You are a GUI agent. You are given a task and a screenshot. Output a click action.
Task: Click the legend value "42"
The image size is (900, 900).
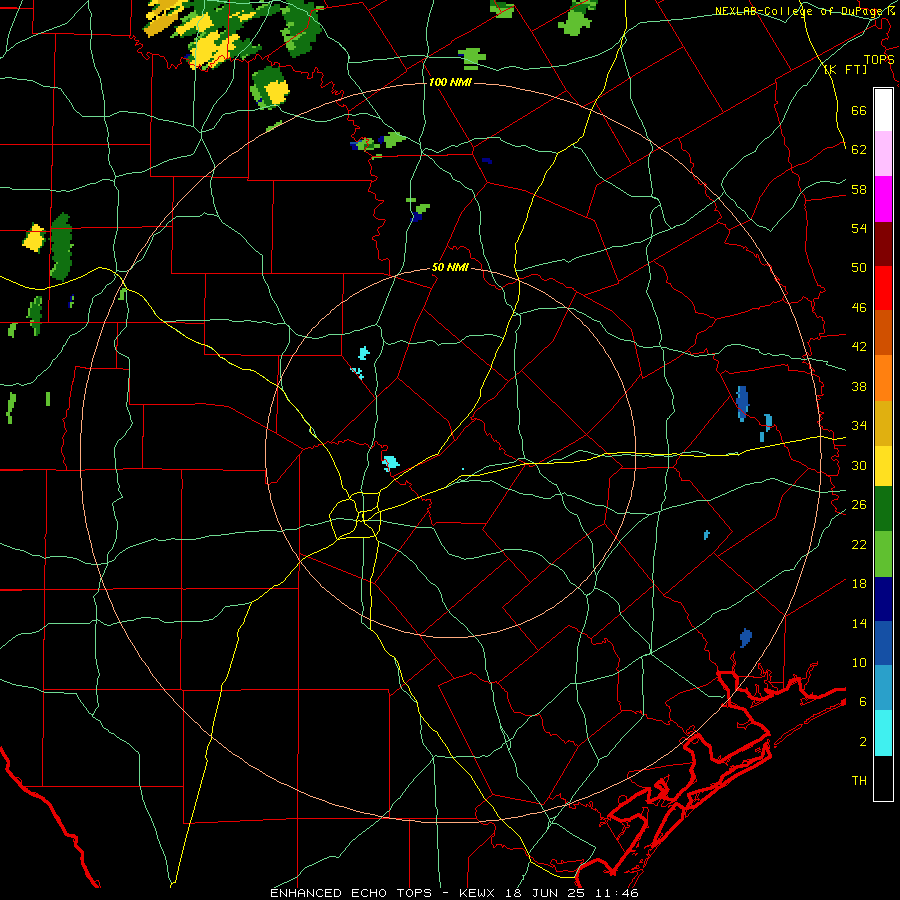[859, 346]
